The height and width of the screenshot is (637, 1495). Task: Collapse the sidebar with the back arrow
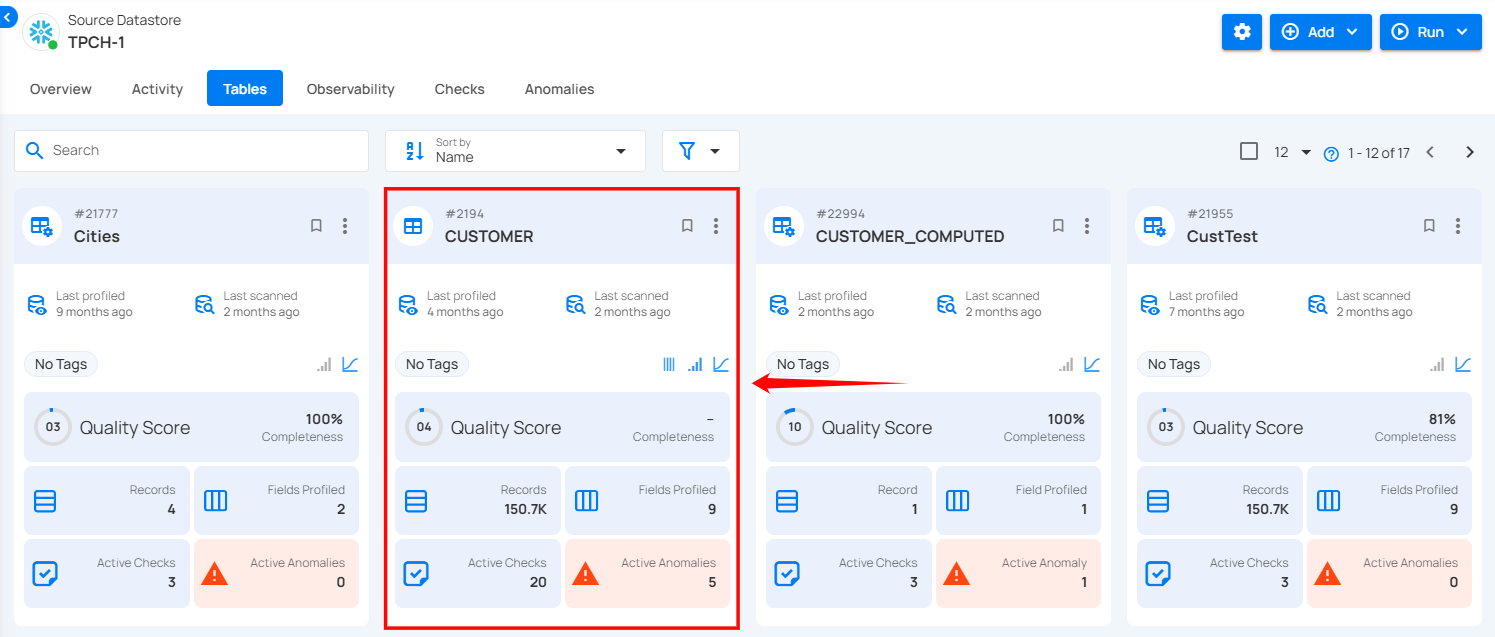(8, 17)
